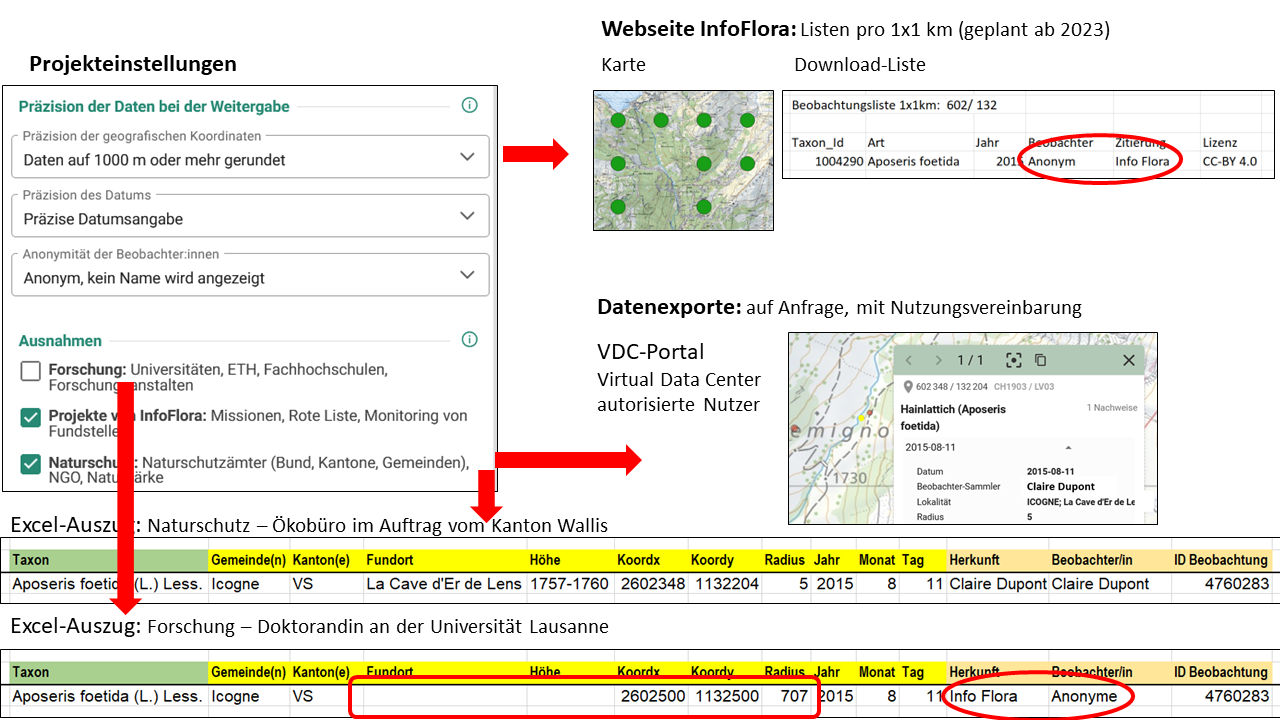Click the 1757-1760 Höhe cell

[x=569, y=583]
